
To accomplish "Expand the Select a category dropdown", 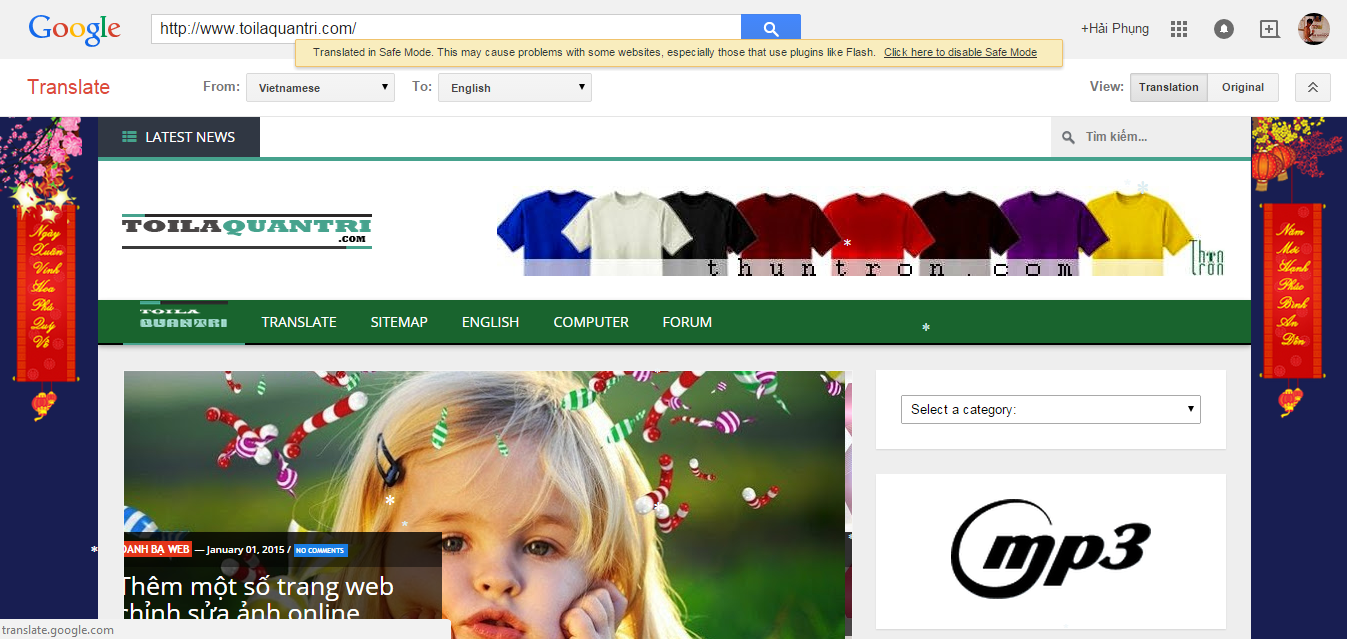I will (x=1051, y=409).
